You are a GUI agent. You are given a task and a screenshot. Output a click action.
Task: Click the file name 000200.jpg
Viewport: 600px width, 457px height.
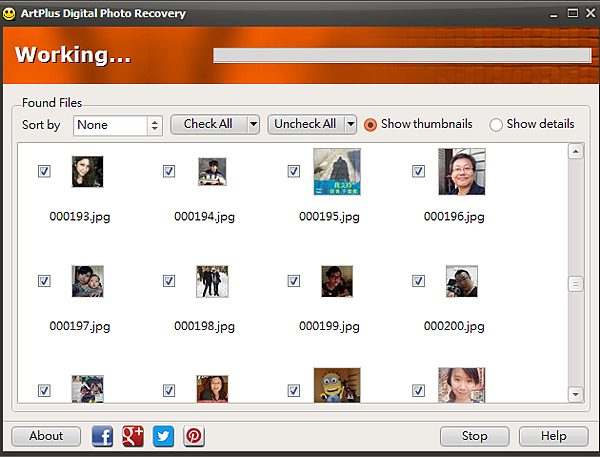pos(454,326)
